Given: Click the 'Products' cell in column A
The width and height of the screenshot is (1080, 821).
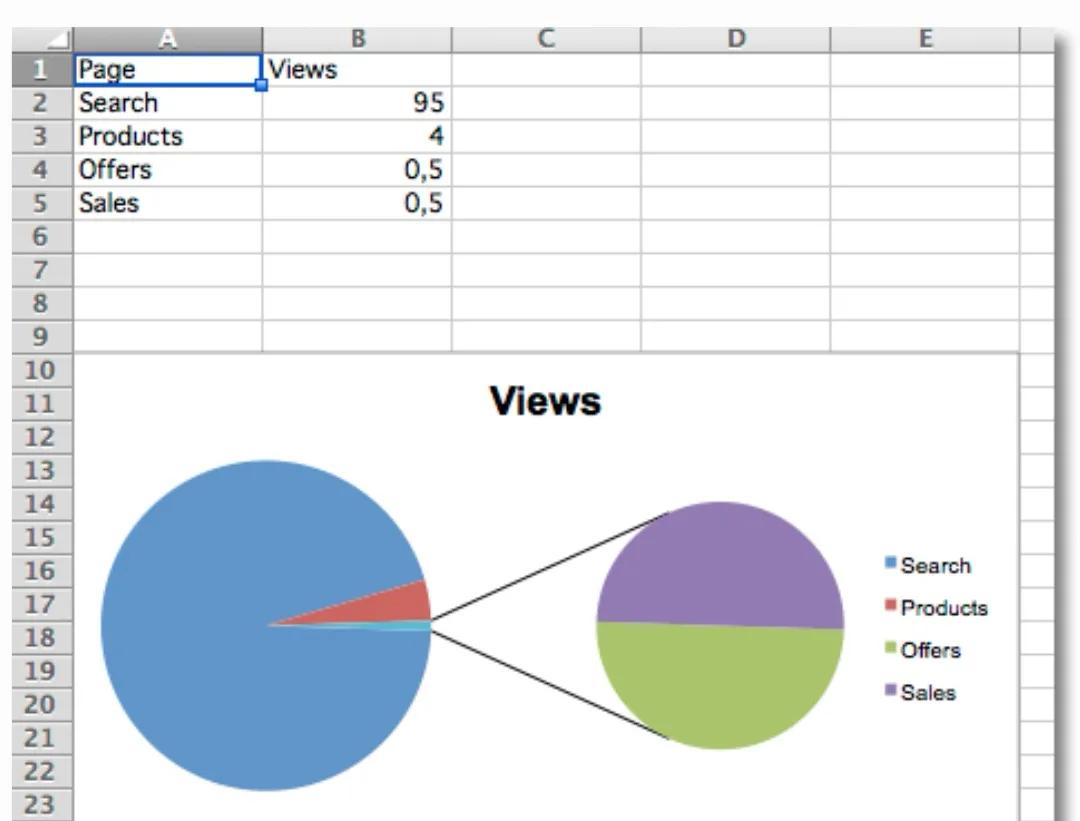Looking at the screenshot, I should coord(167,136).
